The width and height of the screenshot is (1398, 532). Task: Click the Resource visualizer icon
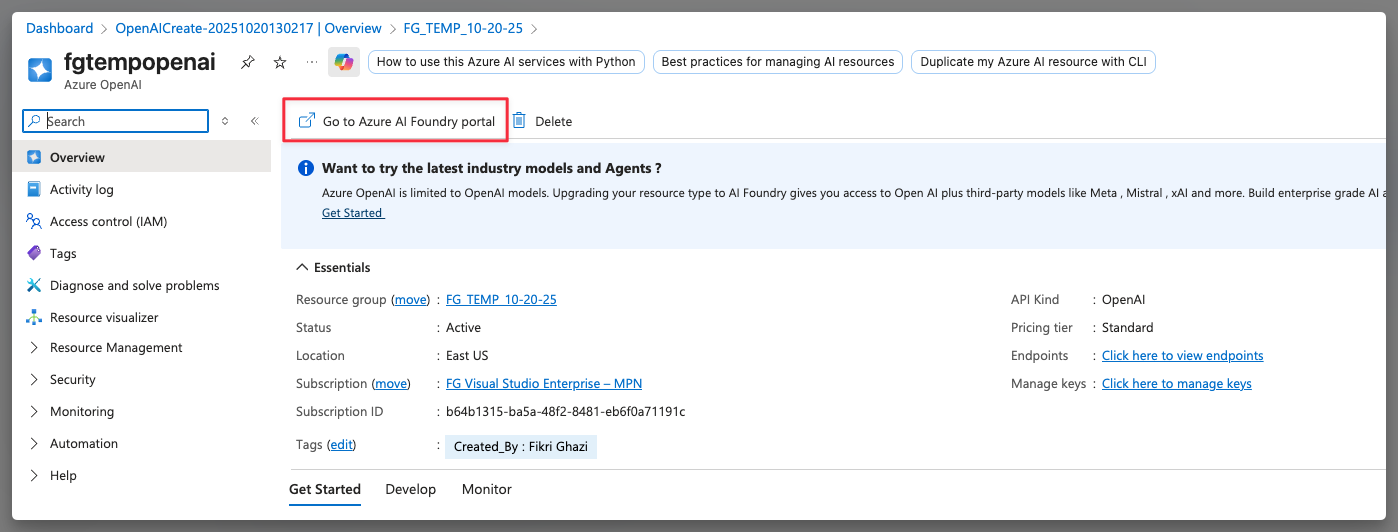point(34,317)
